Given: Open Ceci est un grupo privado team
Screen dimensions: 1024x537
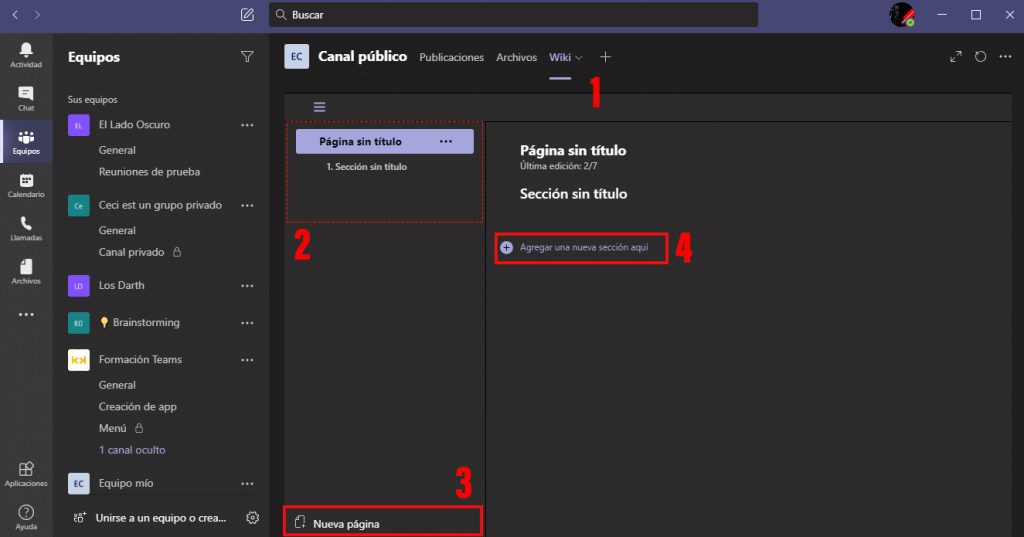Looking at the screenshot, I should (x=160, y=204).
